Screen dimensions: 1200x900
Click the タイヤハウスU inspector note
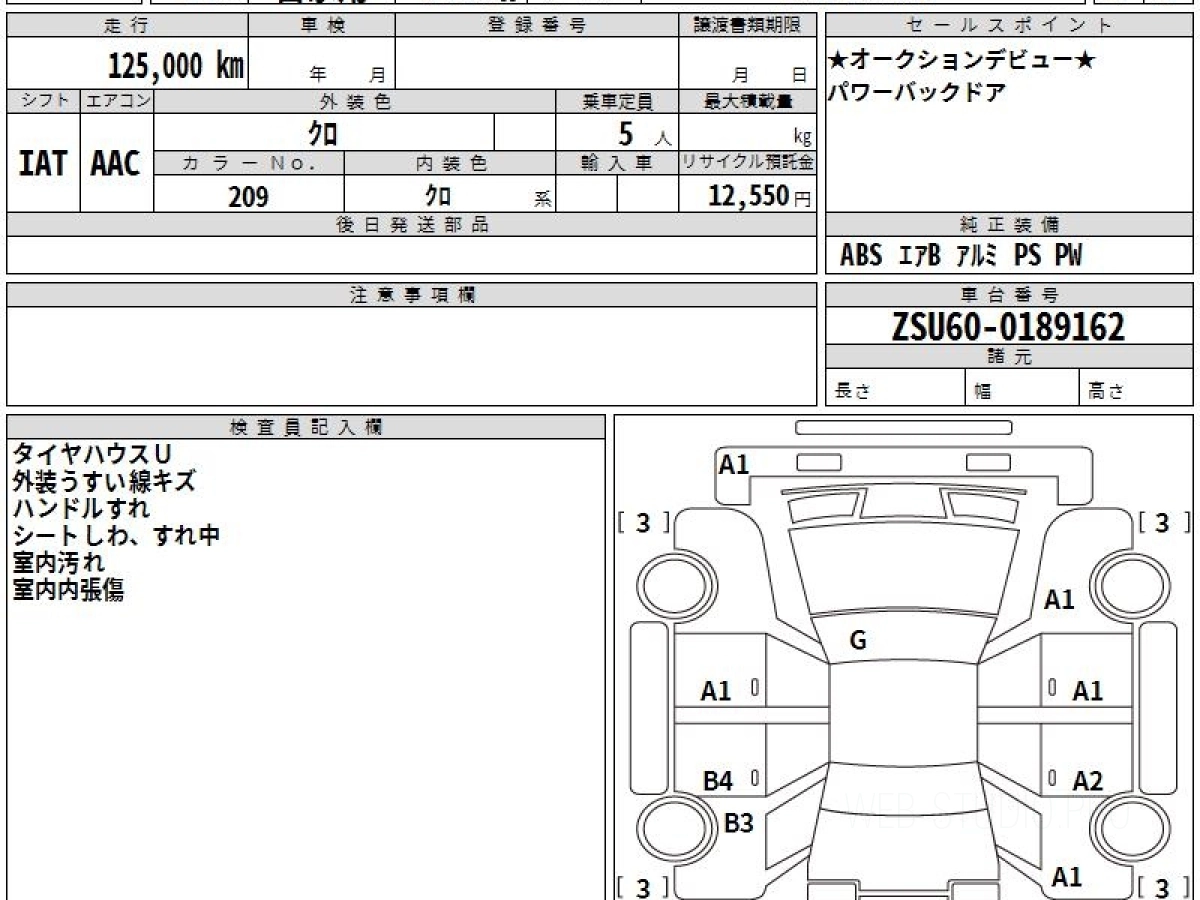(x=92, y=454)
